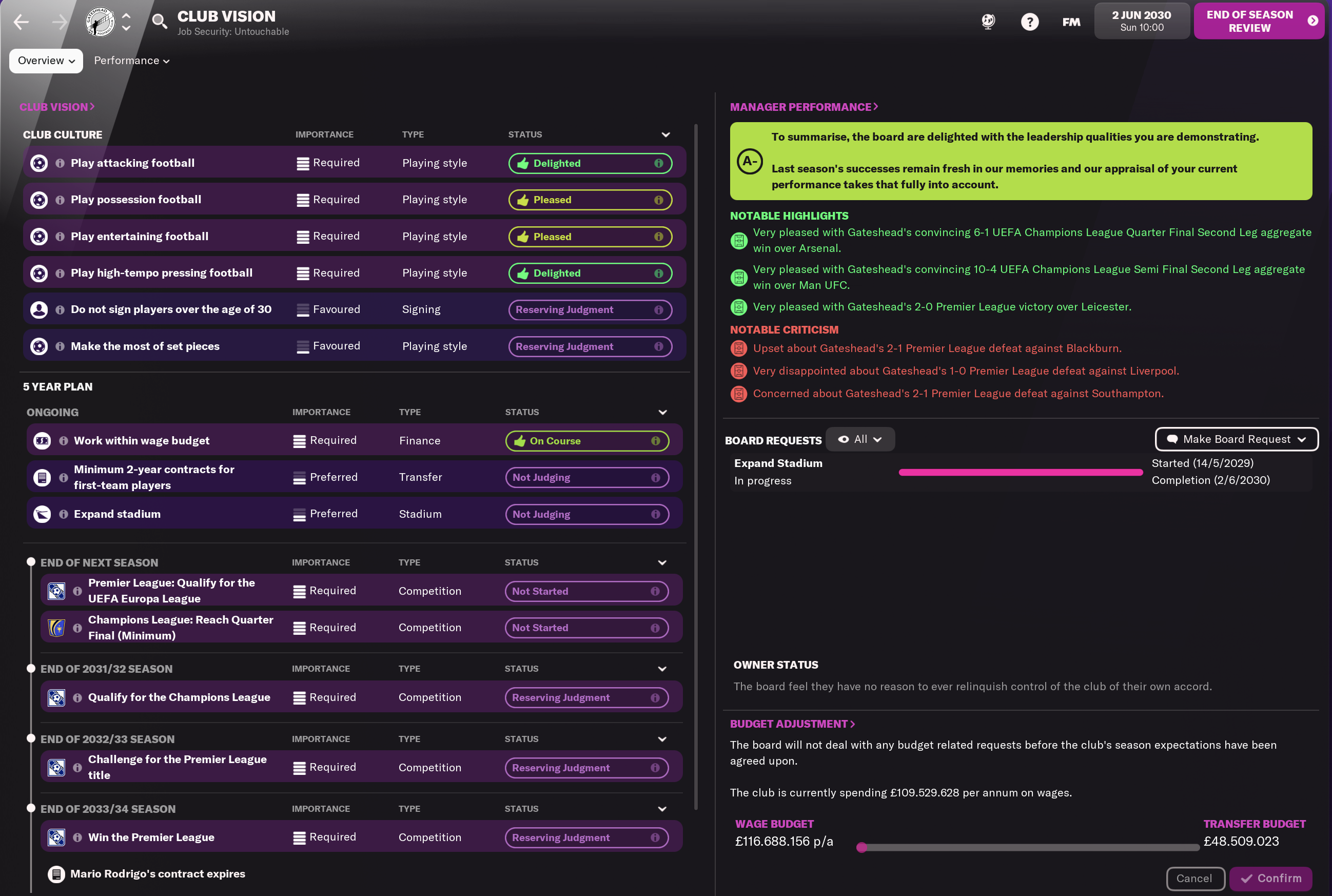Click Cancel budget adjustment button
The height and width of the screenshot is (896, 1332).
1194,878
